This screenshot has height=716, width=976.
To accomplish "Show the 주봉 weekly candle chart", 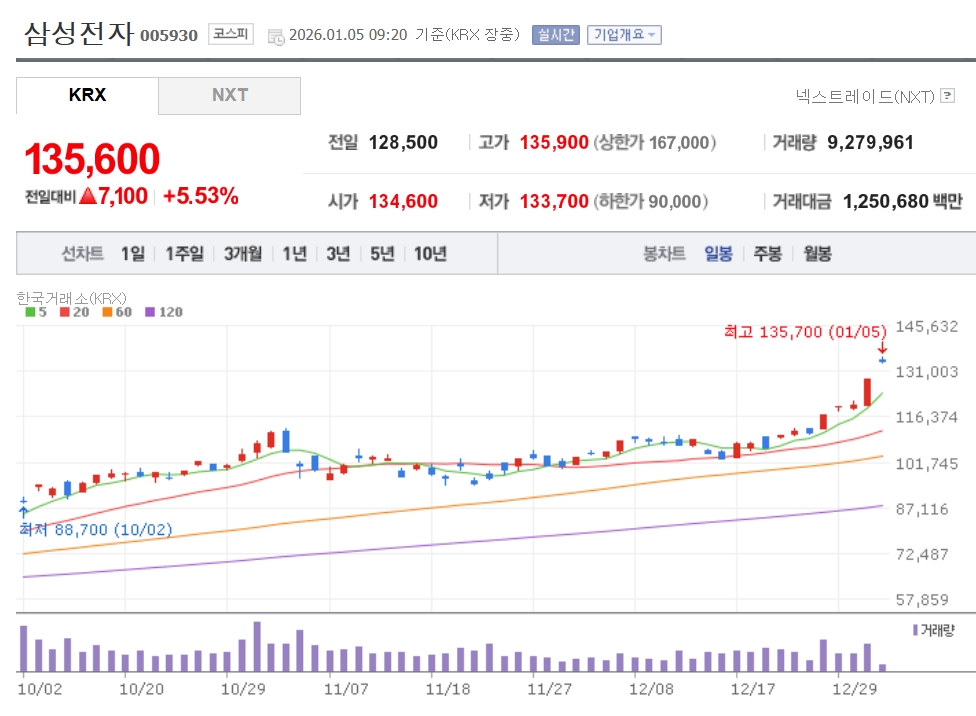I will pos(767,254).
